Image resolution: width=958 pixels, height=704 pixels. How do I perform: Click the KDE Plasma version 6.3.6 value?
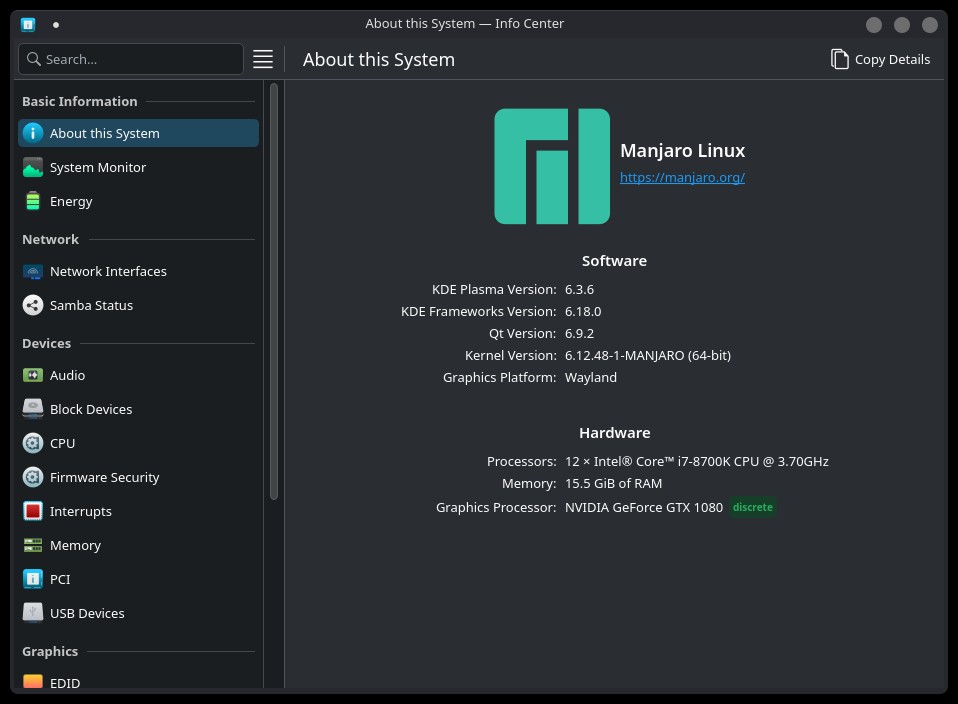click(579, 289)
